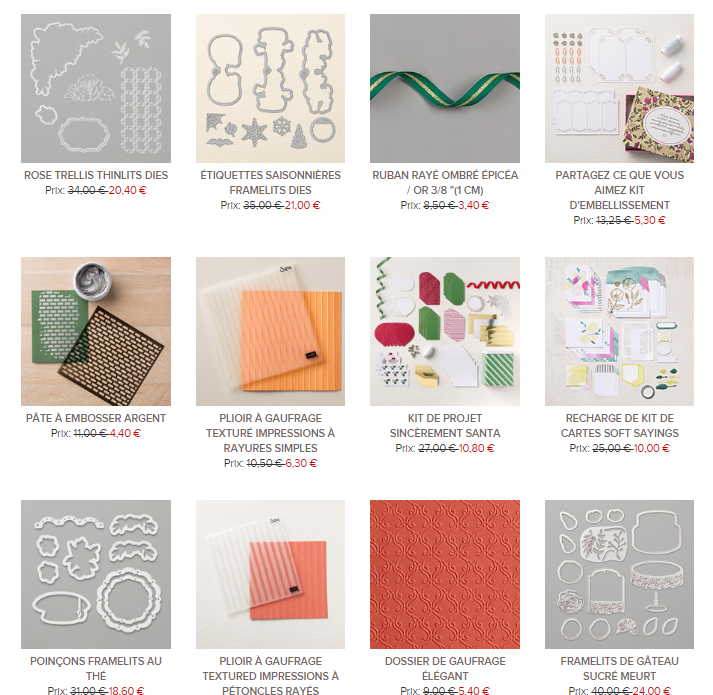713x695 pixels.
Task: Select the Partagez Ce Que Vous Aimez kit image
Action: [x=619, y=88]
